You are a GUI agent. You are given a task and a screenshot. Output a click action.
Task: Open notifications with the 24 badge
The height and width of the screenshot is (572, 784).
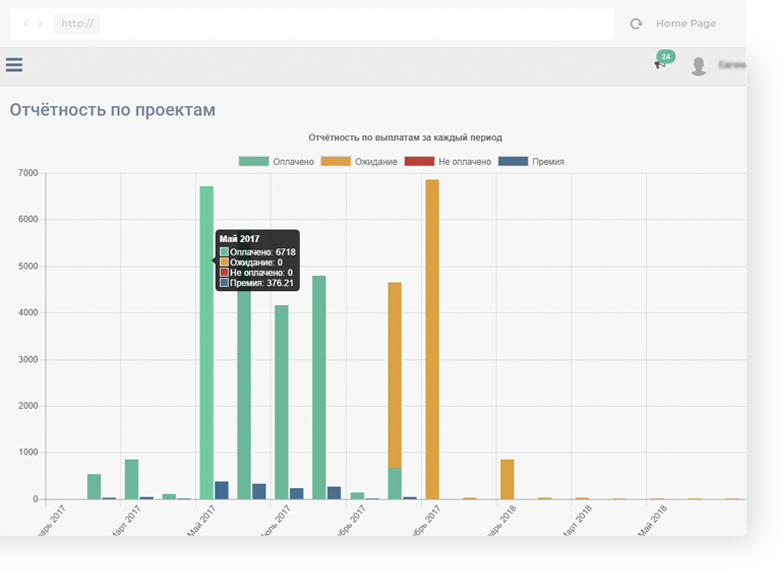[x=664, y=60]
